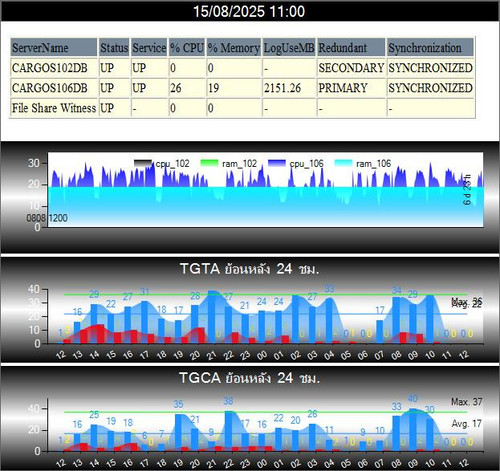Click the ram_106 cyan legend swatch

(x=343, y=163)
